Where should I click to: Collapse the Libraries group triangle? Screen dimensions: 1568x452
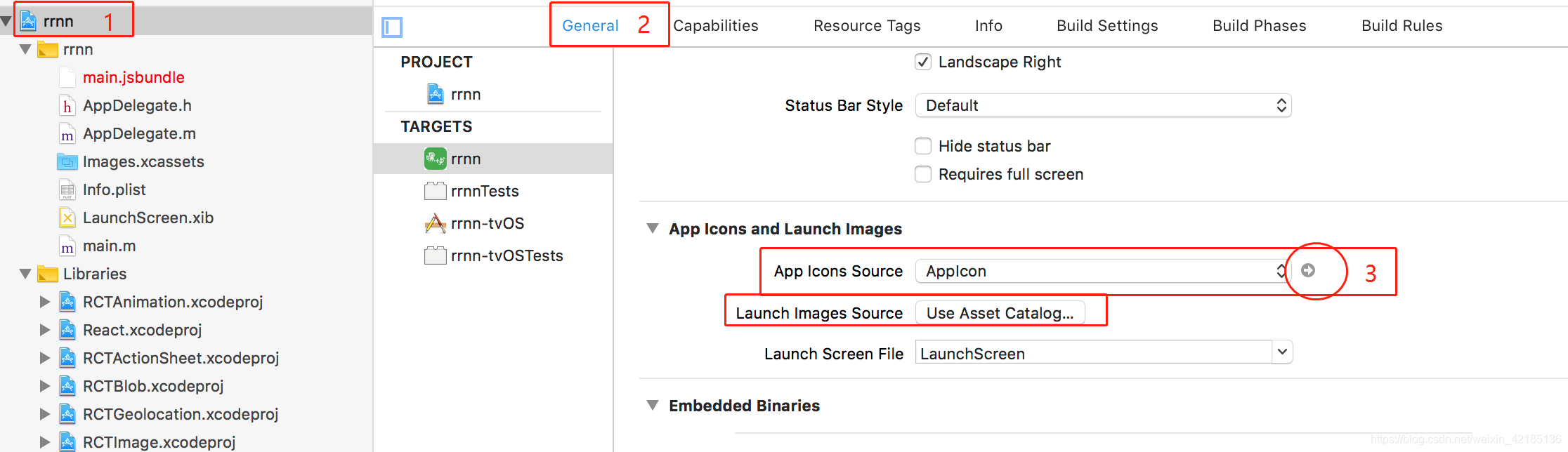click(x=25, y=274)
